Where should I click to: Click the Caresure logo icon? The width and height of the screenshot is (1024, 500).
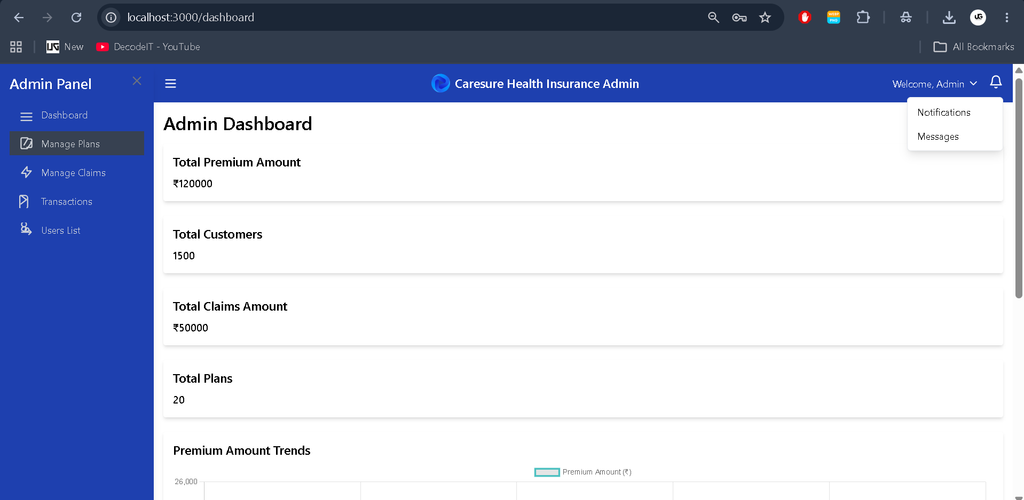pos(441,84)
